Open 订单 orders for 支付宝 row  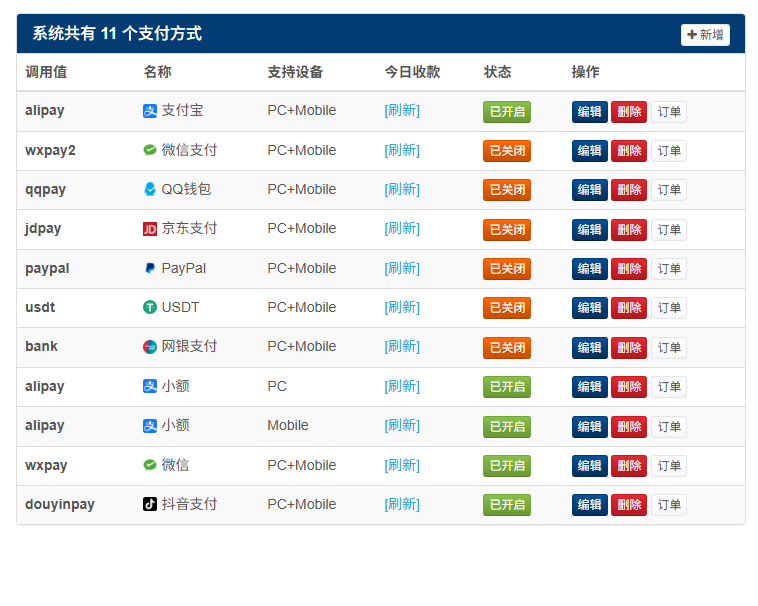(669, 112)
